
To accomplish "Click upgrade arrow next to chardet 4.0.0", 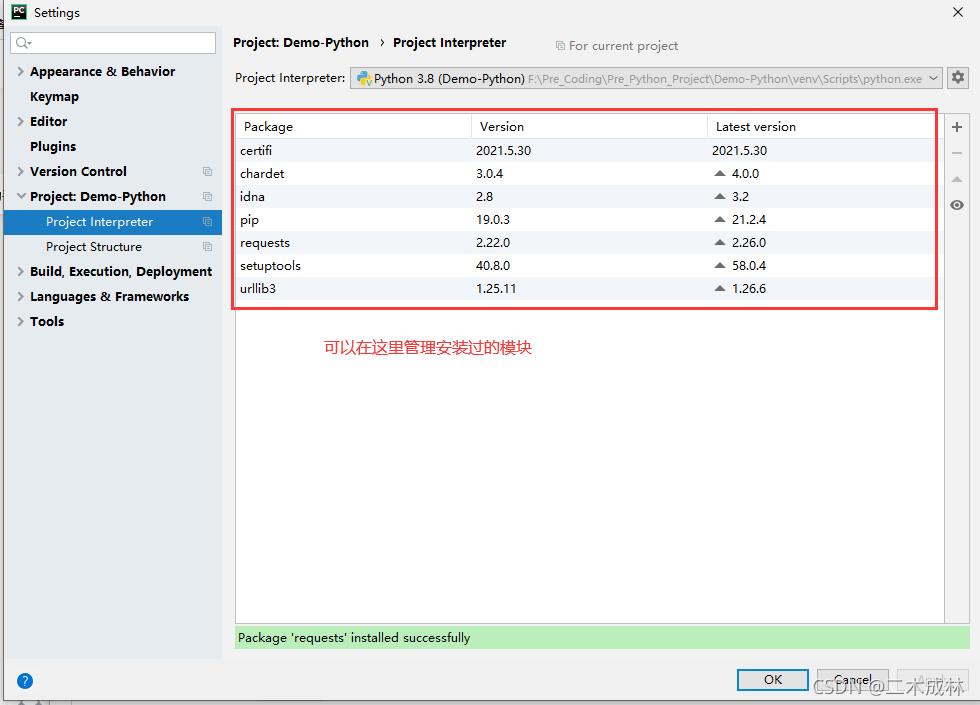I will pyautogui.click(x=719, y=173).
